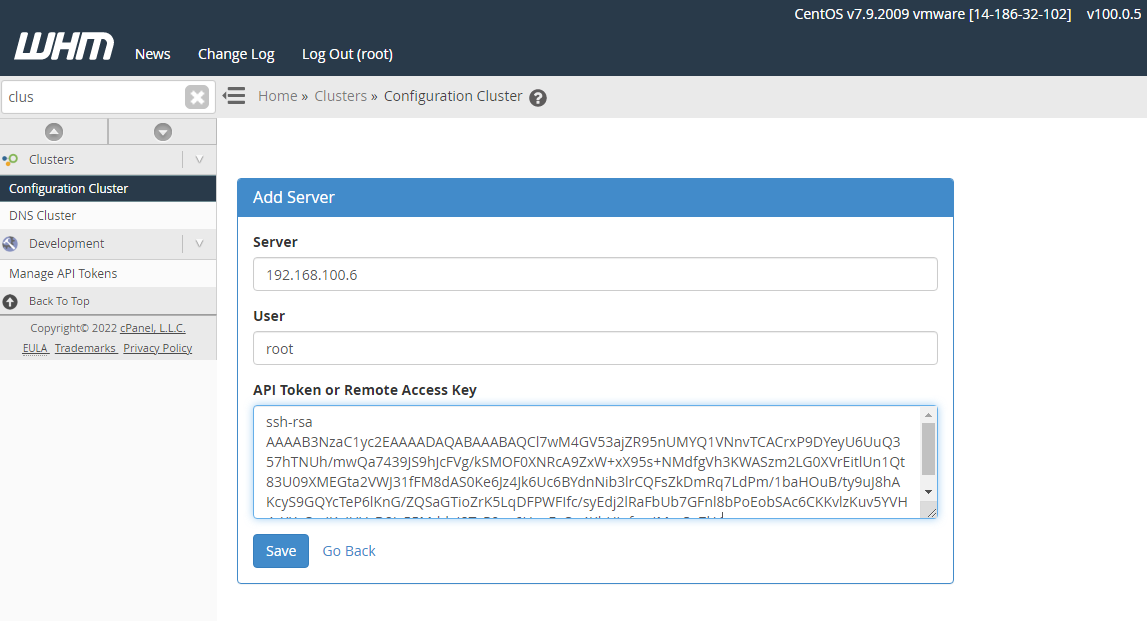The width and height of the screenshot is (1147, 621).
Task: Select DNS Cluster in the sidebar
Action: (x=43, y=216)
